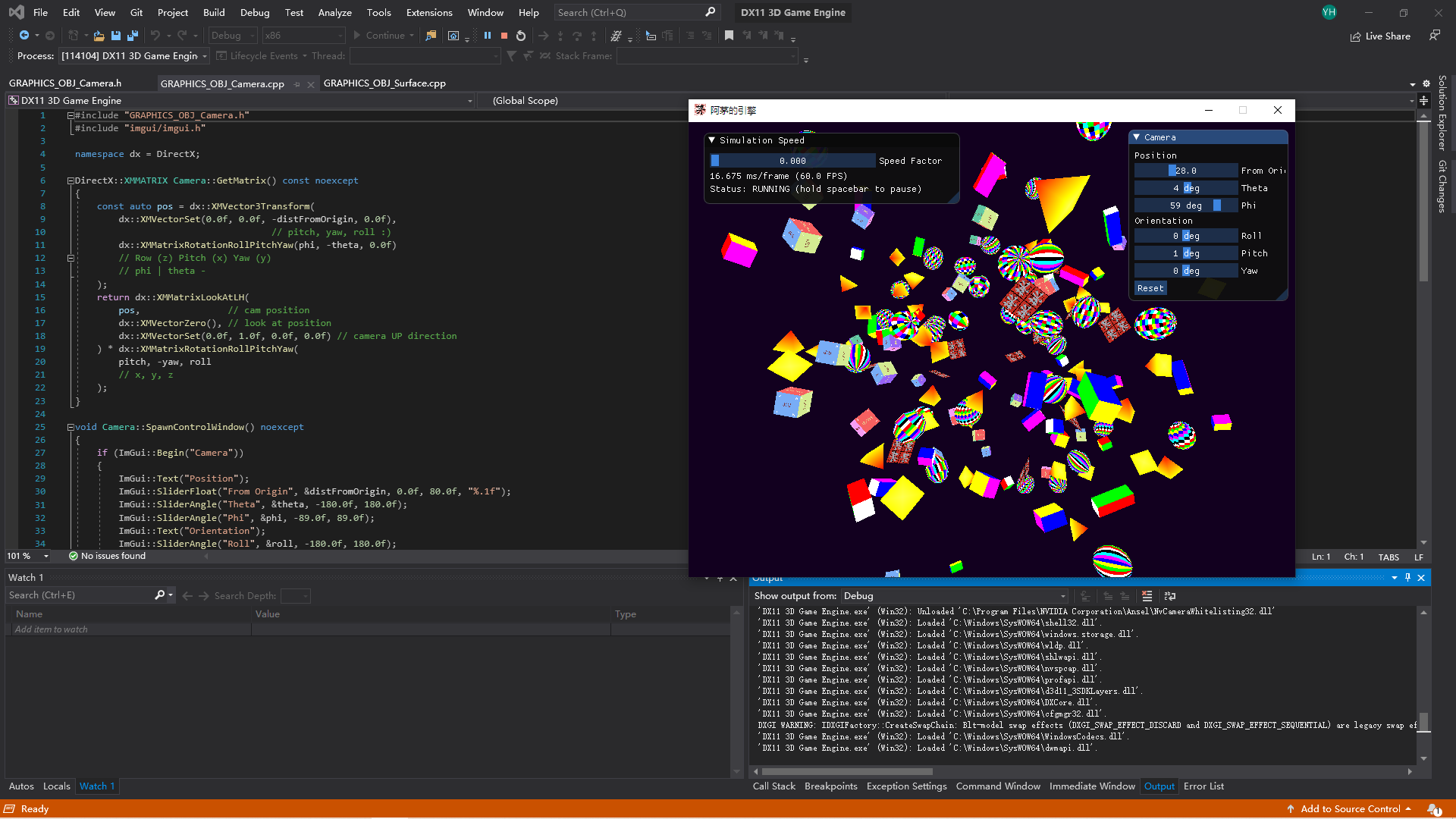Image resolution: width=1456 pixels, height=819 pixels.
Task: Open Show output from Debug dropdown
Action: 955,596
